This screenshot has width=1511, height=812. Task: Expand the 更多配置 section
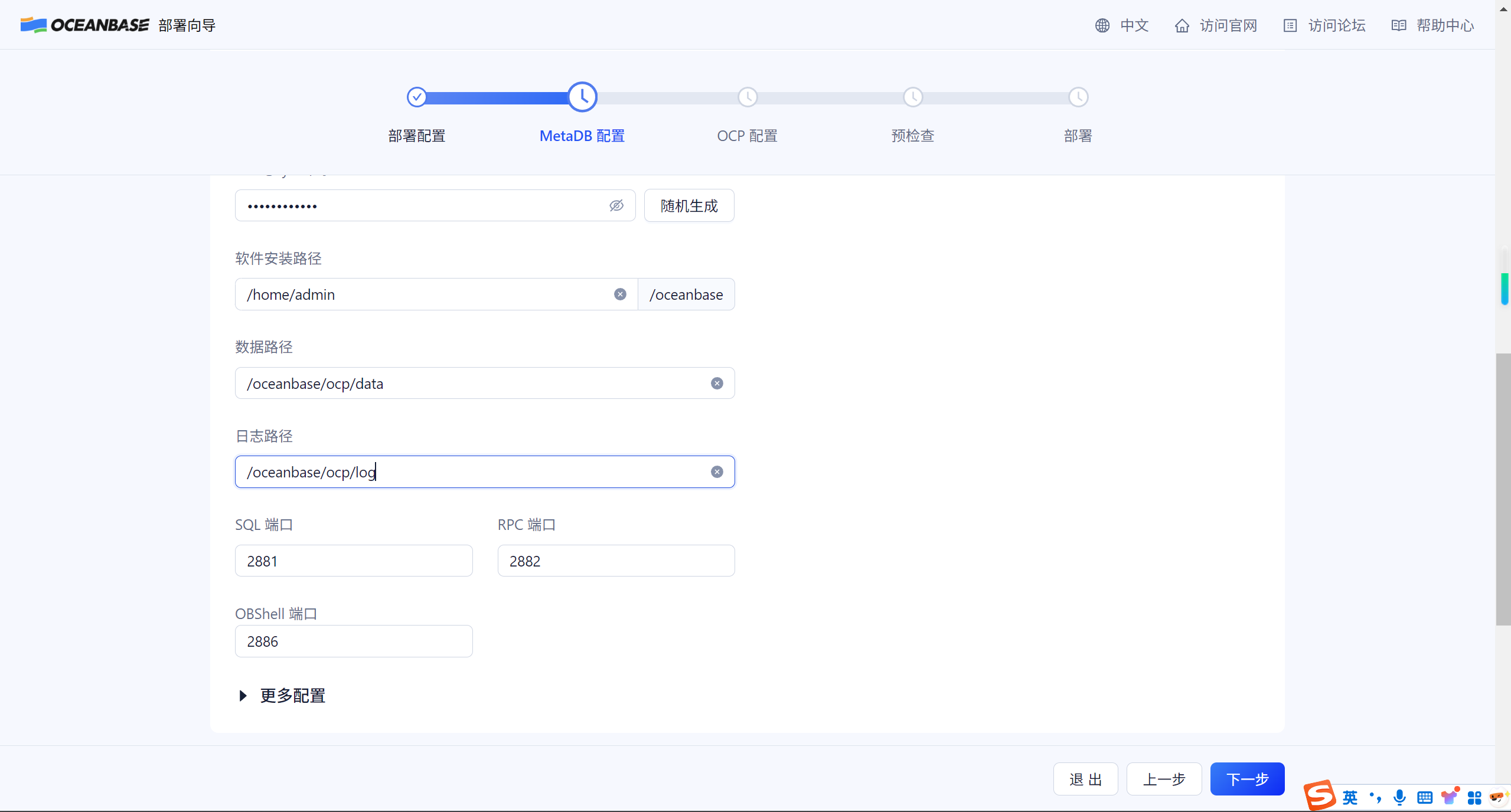(283, 696)
